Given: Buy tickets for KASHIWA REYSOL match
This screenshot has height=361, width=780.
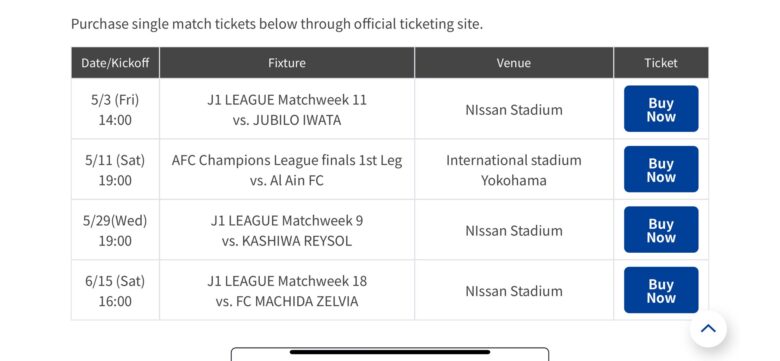Looking at the screenshot, I should tap(661, 230).
